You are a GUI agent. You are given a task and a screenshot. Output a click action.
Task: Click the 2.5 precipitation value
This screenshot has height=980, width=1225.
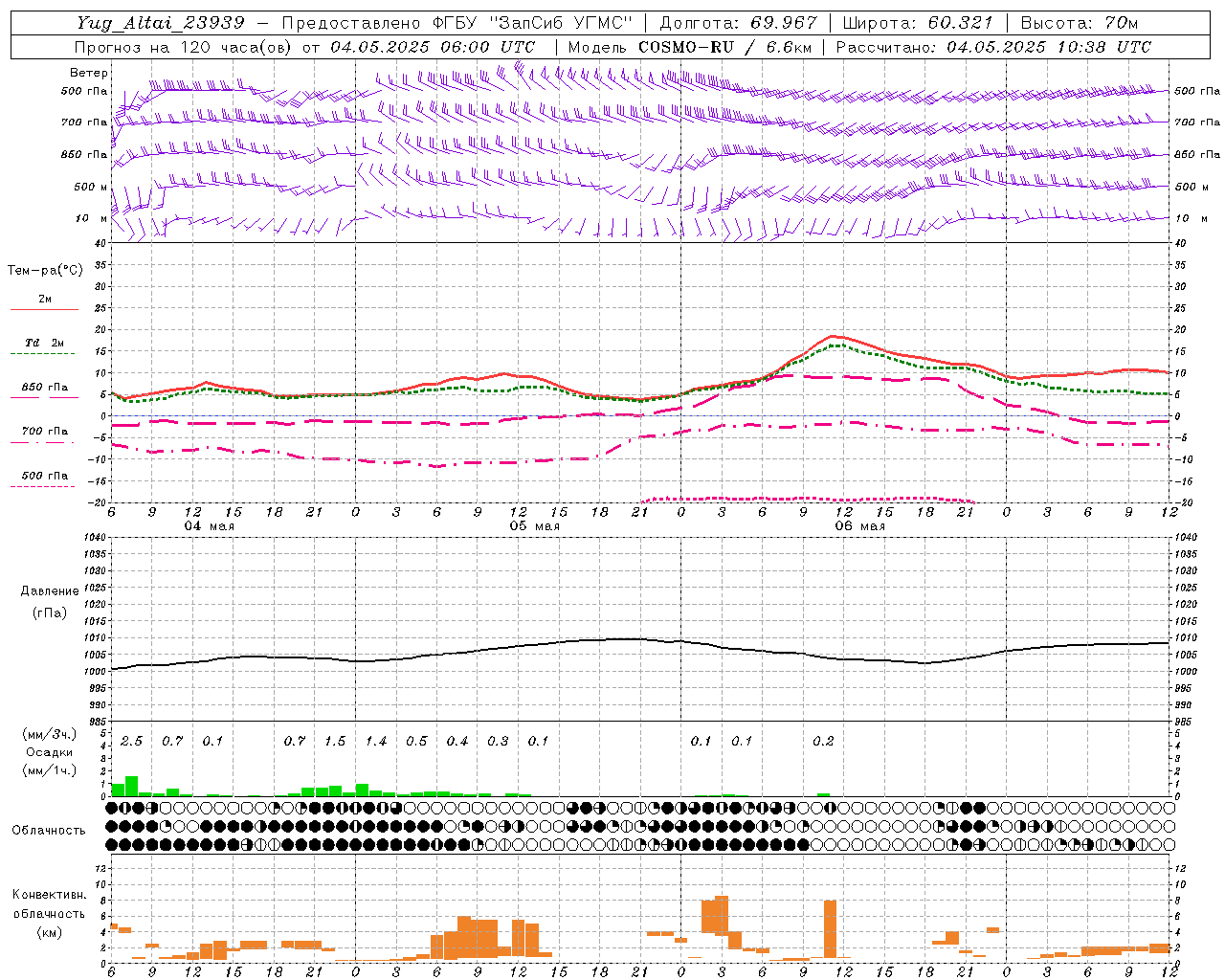pyautogui.click(x=131, y=741)
